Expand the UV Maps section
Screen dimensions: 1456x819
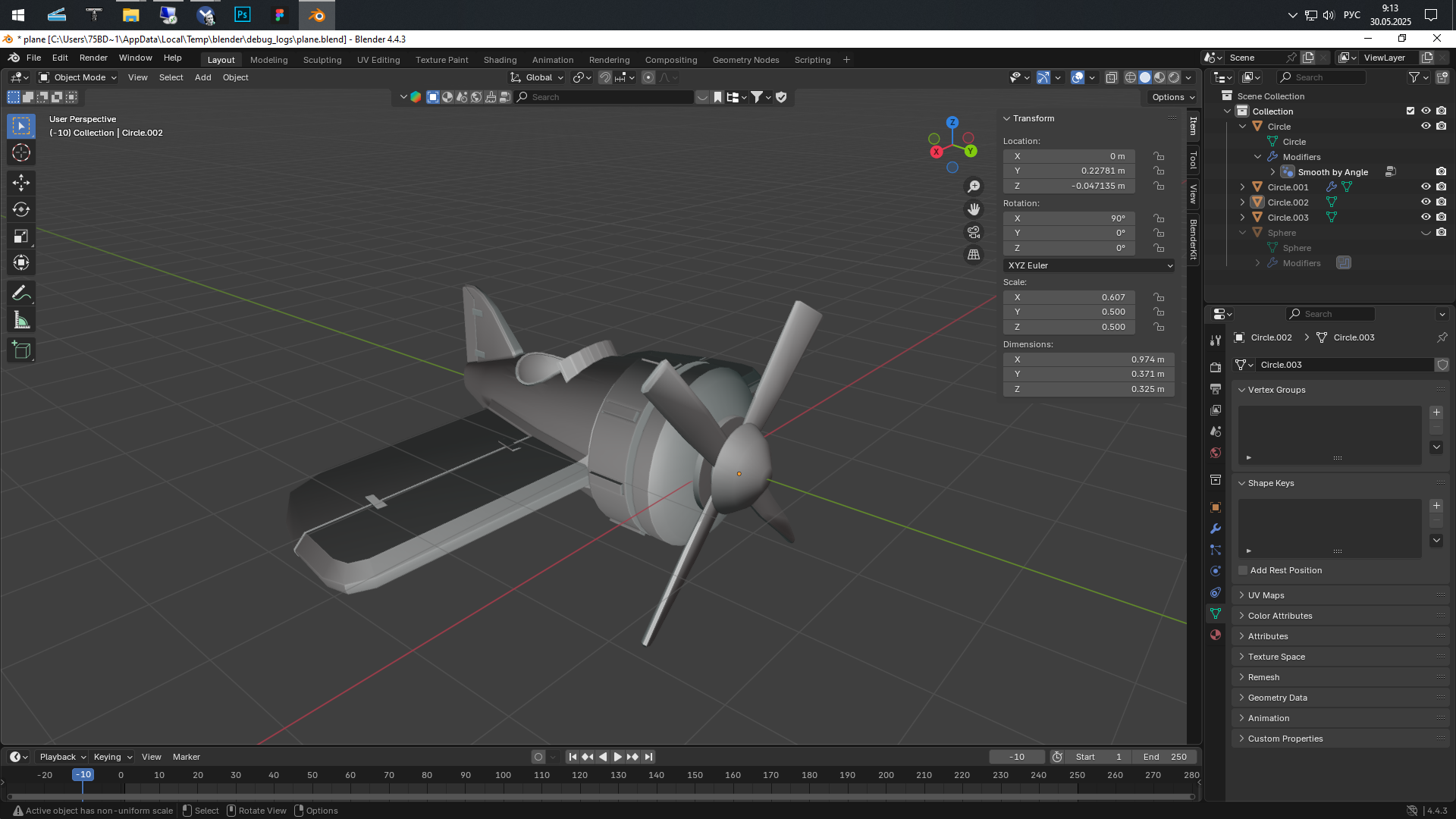point(1265,595)
